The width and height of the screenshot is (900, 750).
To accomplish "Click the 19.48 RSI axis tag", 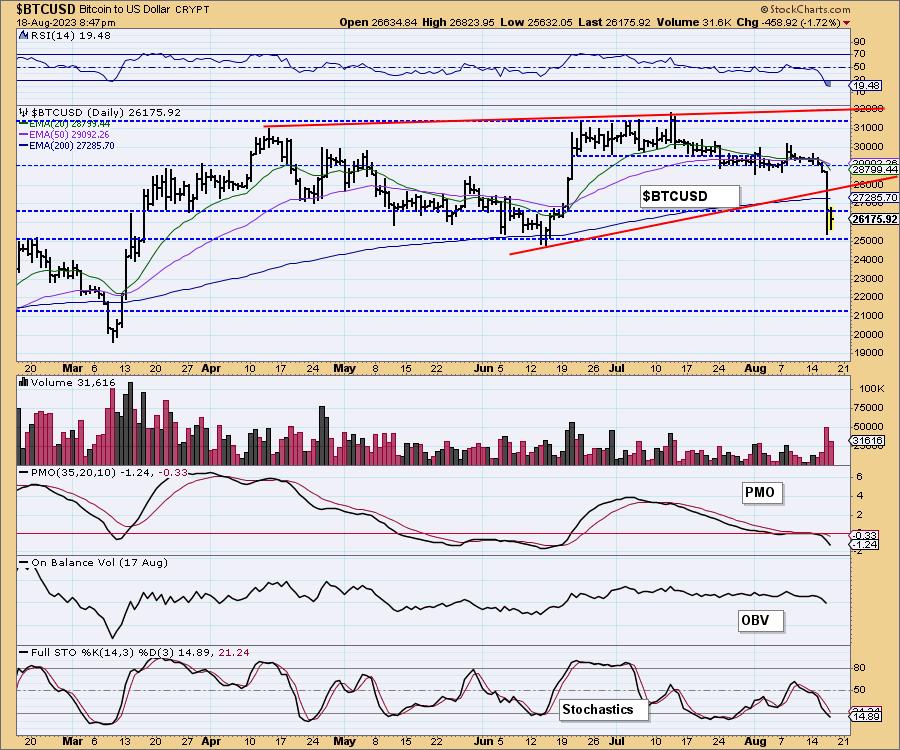I will [866, 85].
